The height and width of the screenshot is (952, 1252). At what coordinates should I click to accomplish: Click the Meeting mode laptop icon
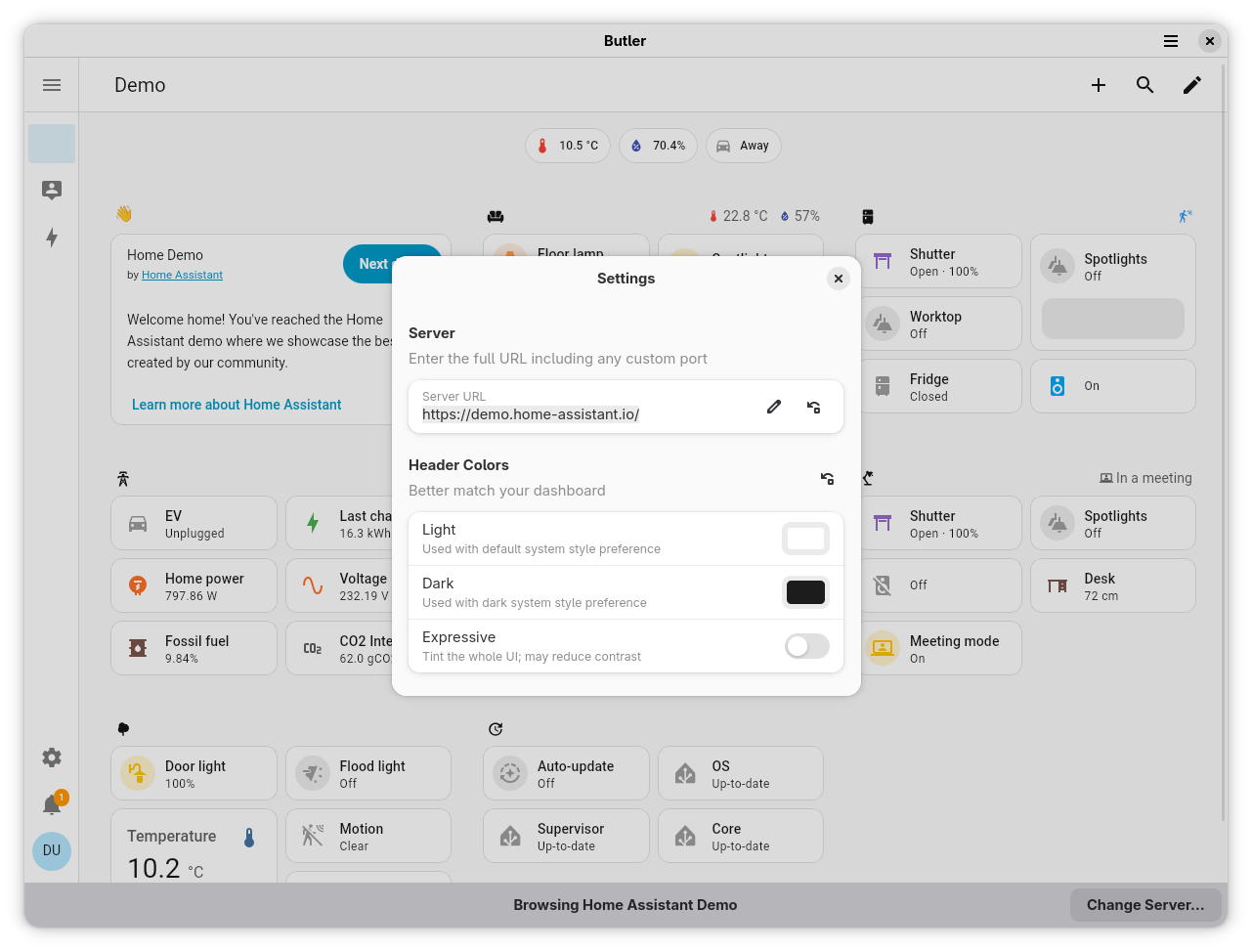coord(883,648)
